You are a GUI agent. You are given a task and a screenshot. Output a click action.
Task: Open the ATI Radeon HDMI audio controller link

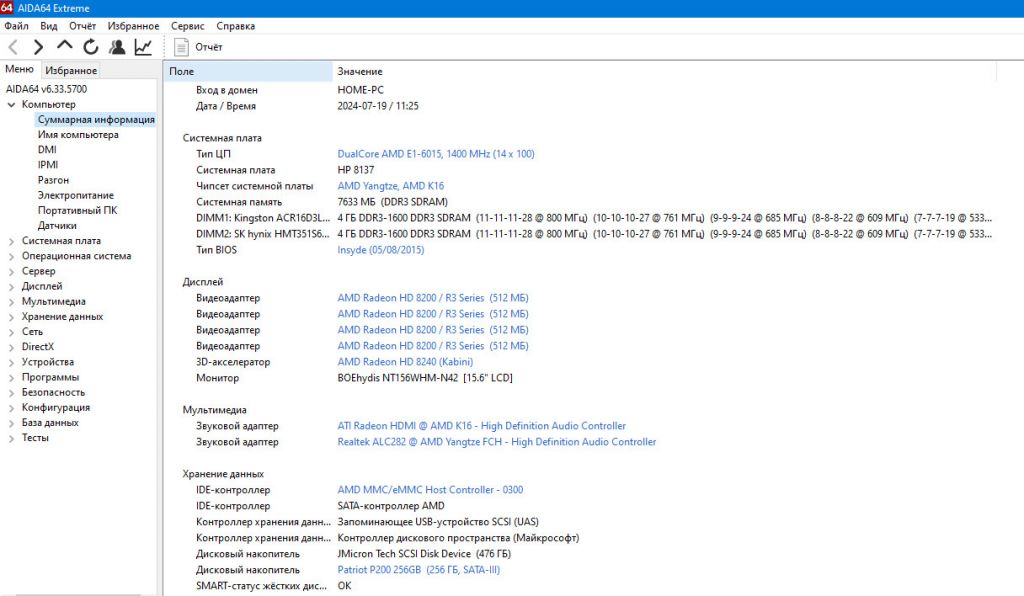point(481,426)
